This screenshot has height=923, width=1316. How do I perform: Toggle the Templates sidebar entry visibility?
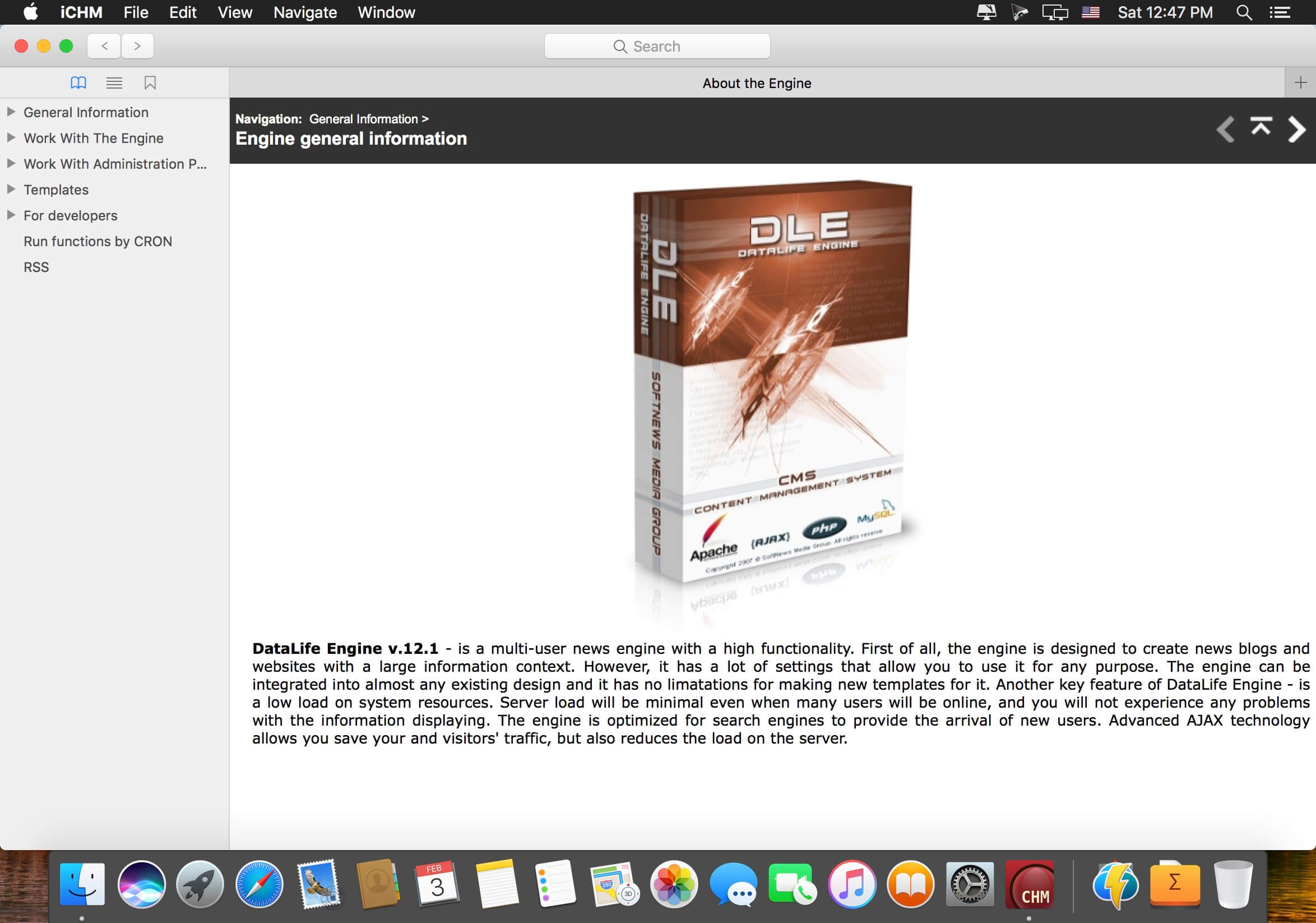[x=11, y=189]
